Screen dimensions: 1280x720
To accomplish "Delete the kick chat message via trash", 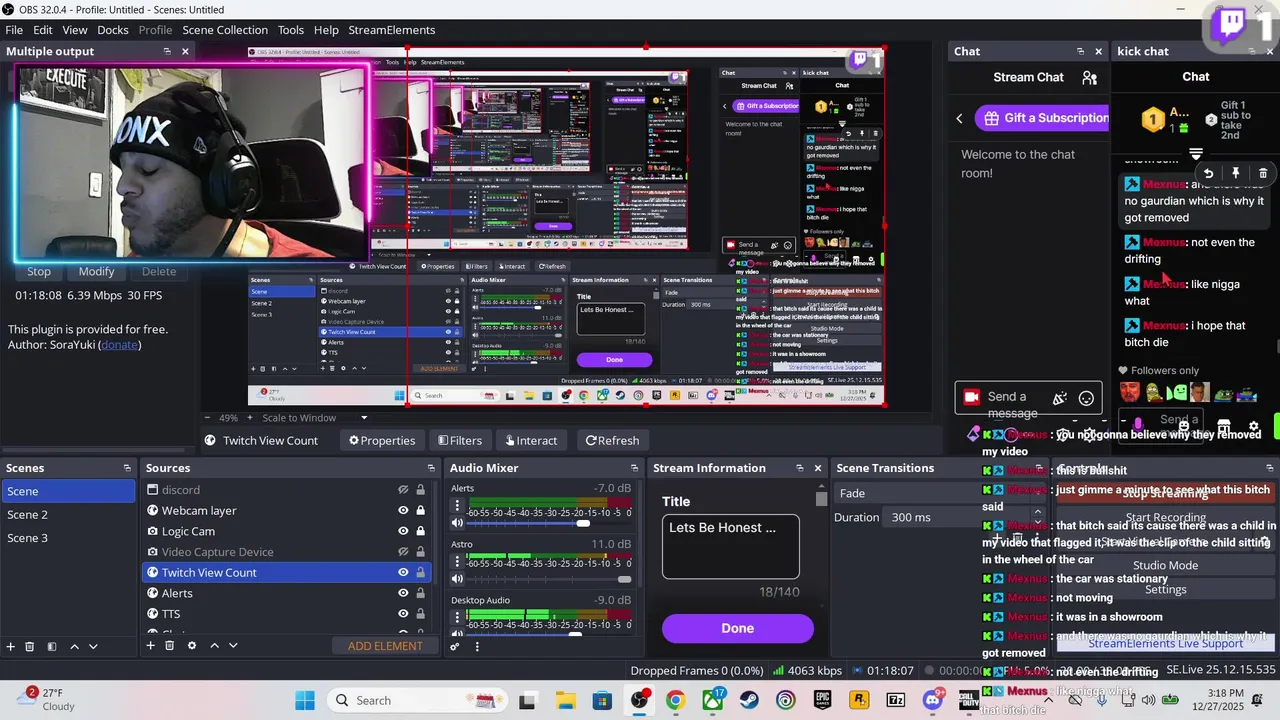I will pos(1263,173).
